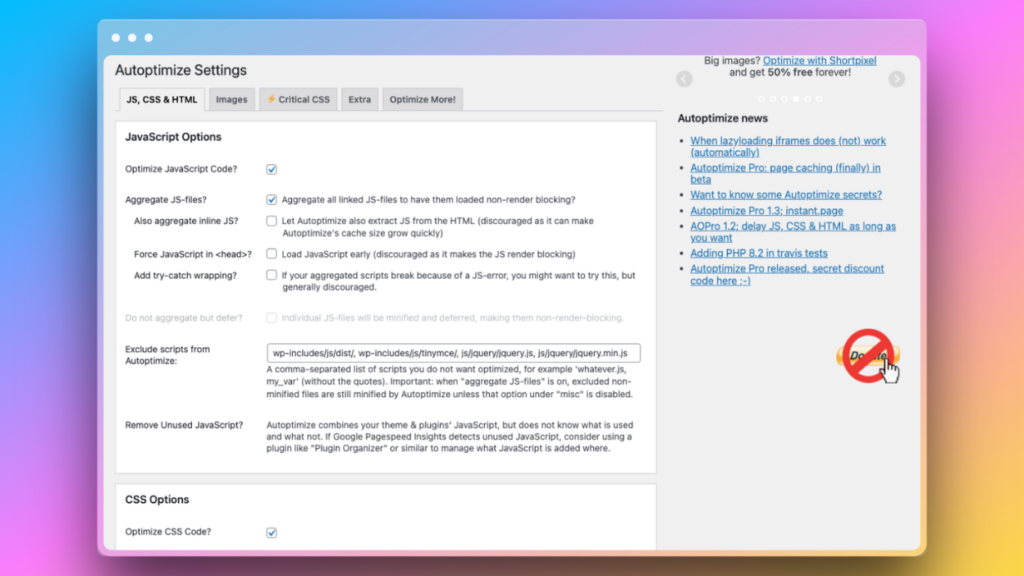Viewport: 1024px width, 576px height.
Task: Select the fifth banner carousel dot
Action: (808, 99)
